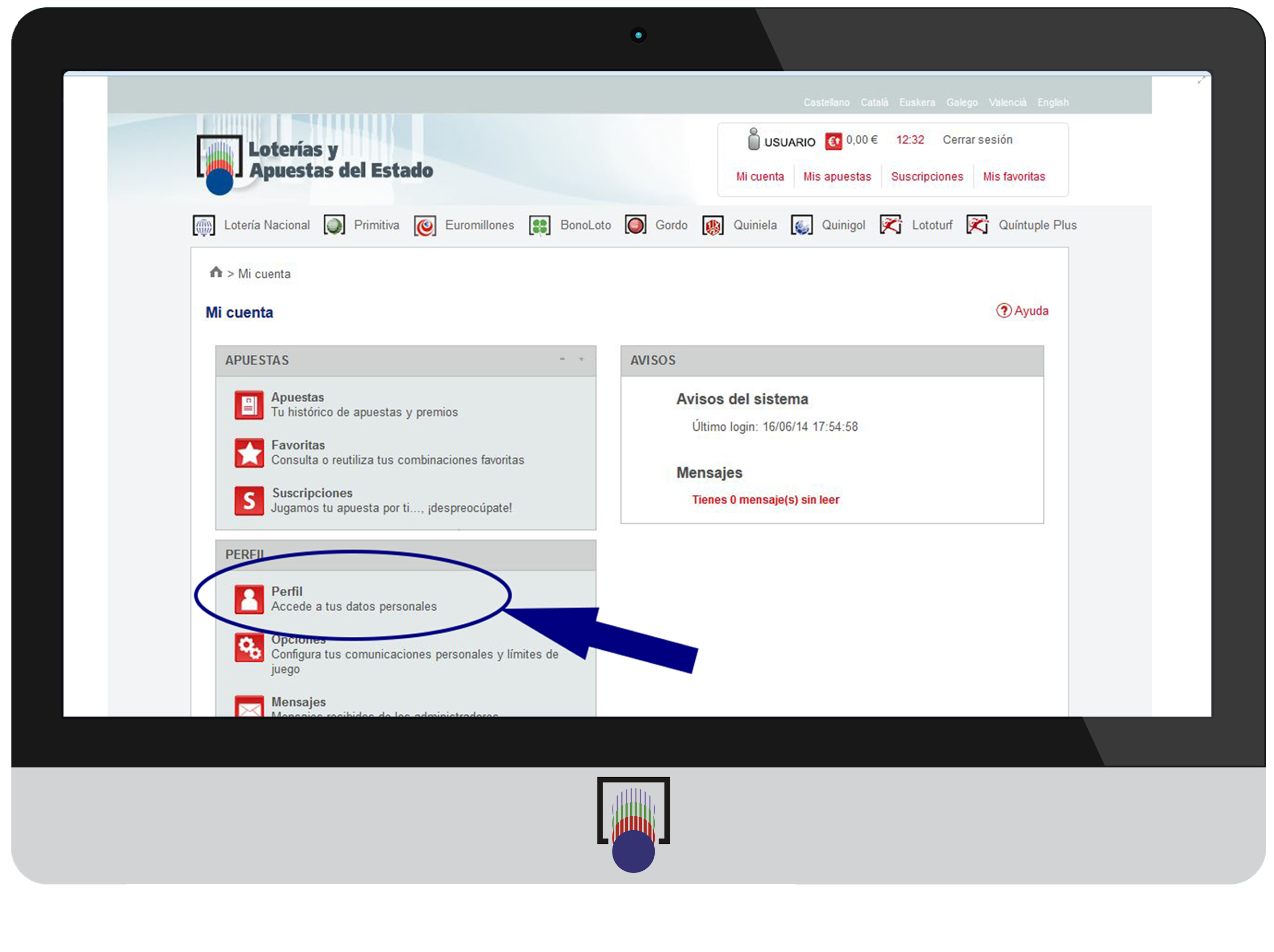The image size is (1274, 952).
Task: Expand the Apuestas panel arrow menu
Action: pos(581,359)
